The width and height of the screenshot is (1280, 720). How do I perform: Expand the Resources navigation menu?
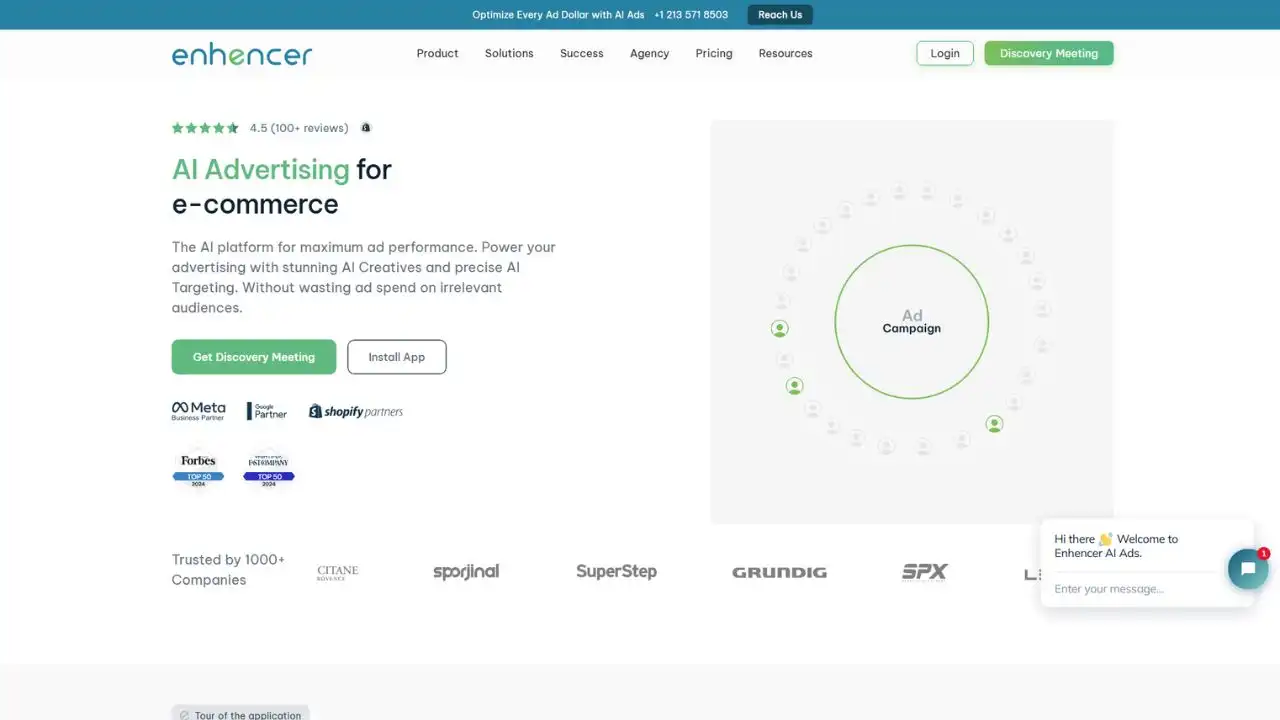[x=785, y=54]
